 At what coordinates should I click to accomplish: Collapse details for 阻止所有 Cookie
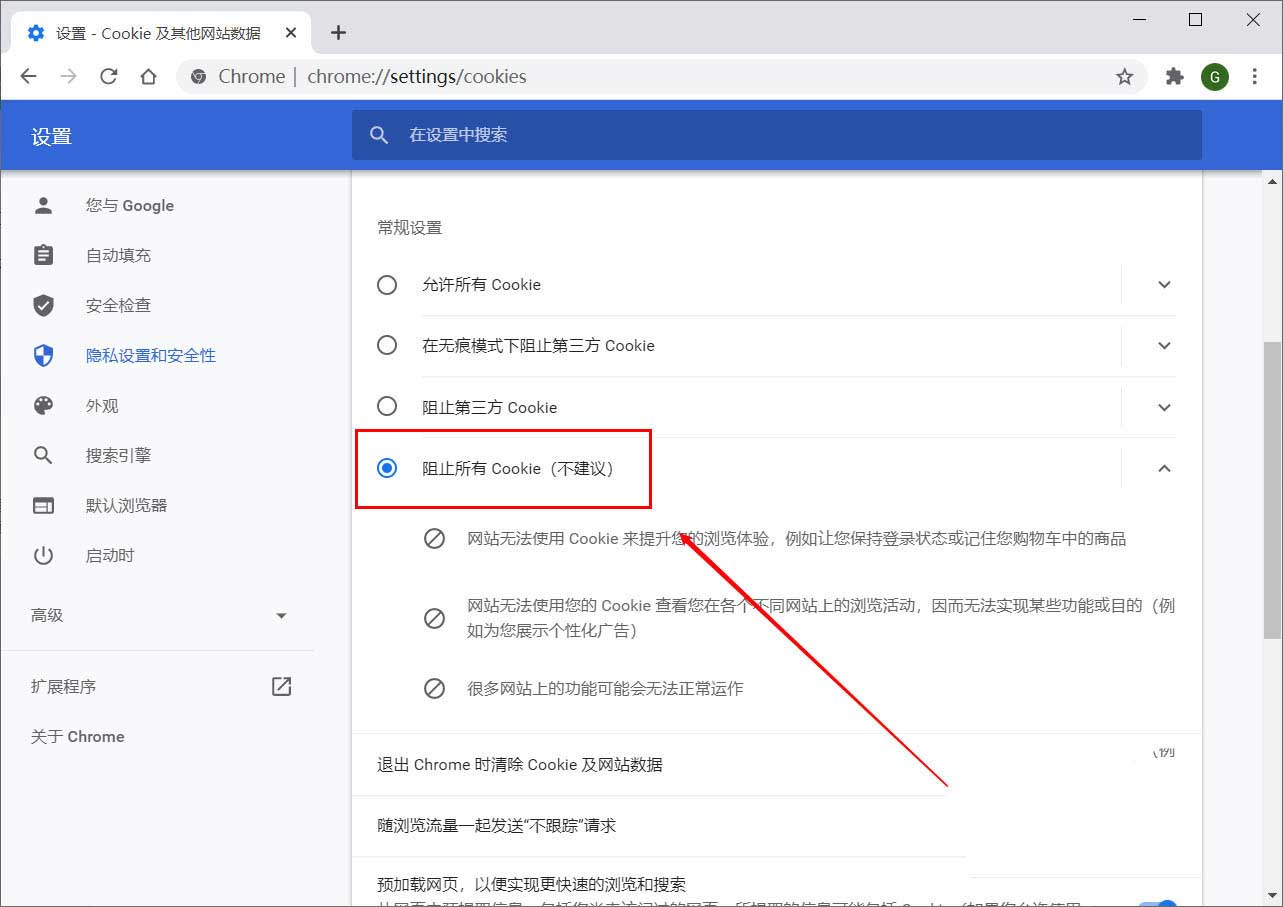click(x=1164, y=468)
